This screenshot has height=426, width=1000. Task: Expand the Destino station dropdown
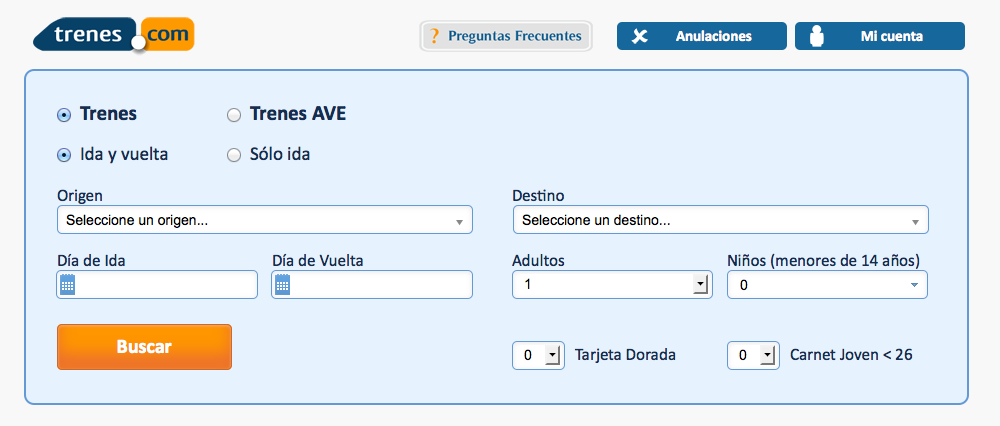point(720,220)
